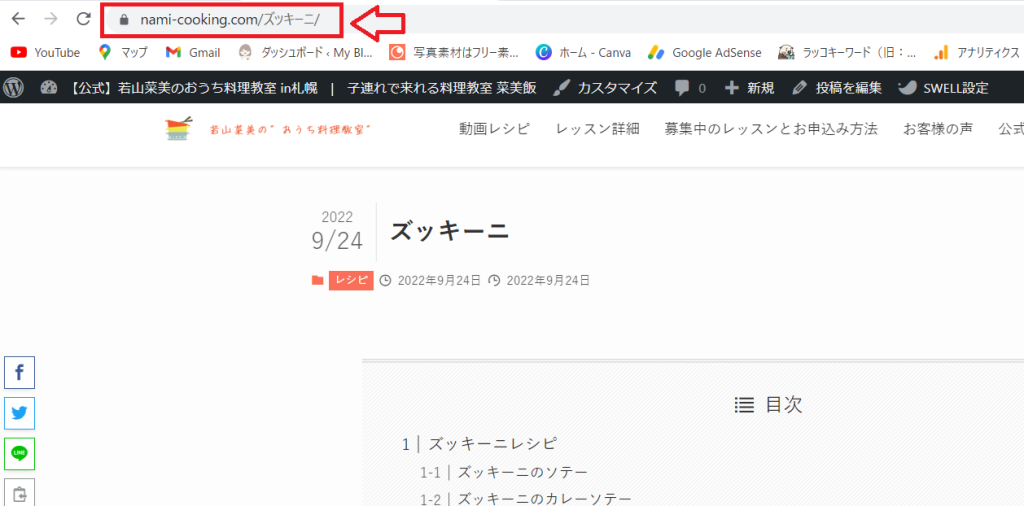Click the WordPress logo in admin bar

click(x=14, y=88)
